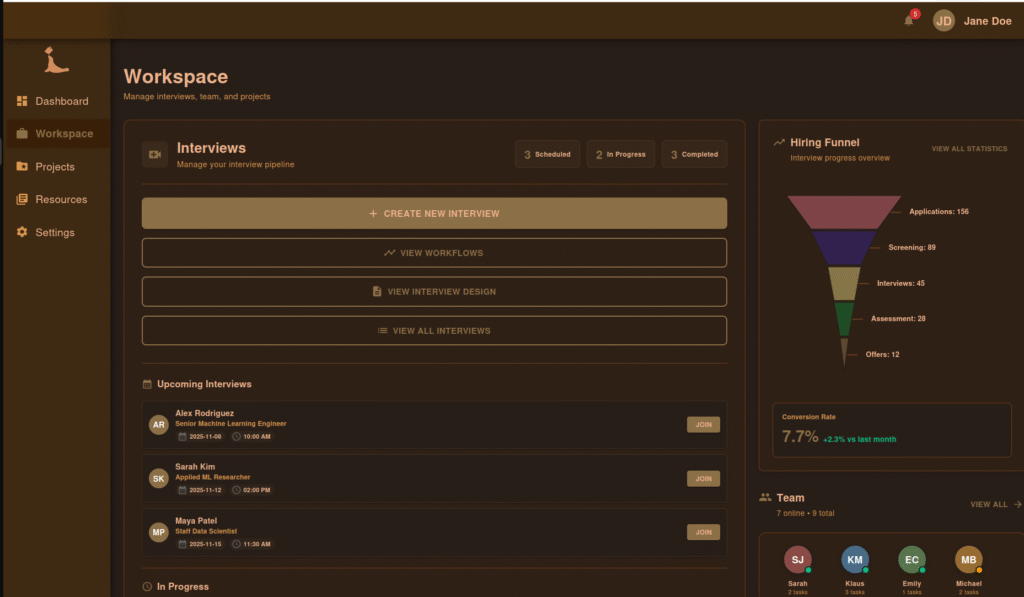
Task: Click the Dashboard grid icon
Action: (22, 101)
